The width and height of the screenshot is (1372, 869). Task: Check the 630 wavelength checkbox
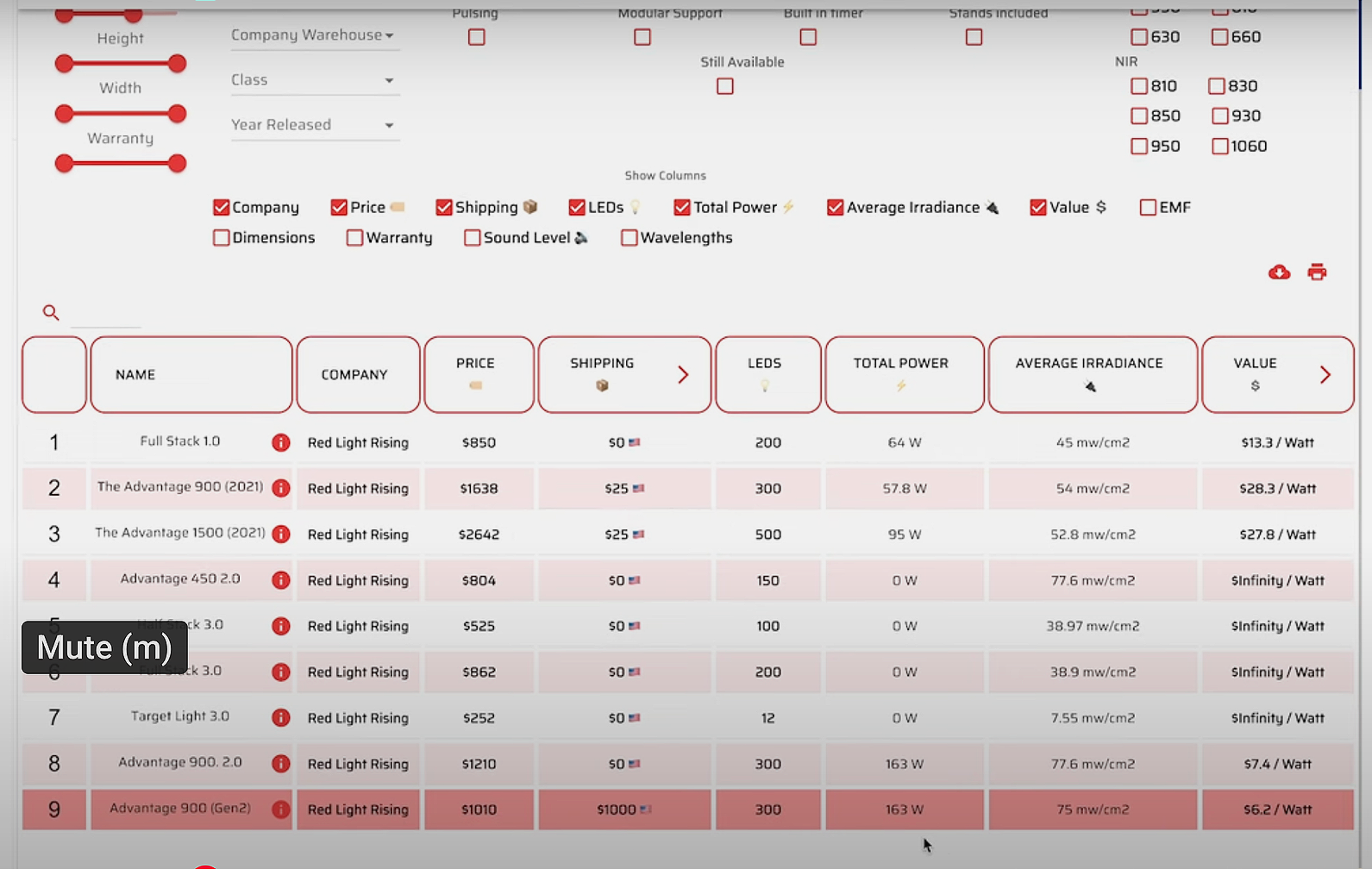click(x=1139, y=37)
